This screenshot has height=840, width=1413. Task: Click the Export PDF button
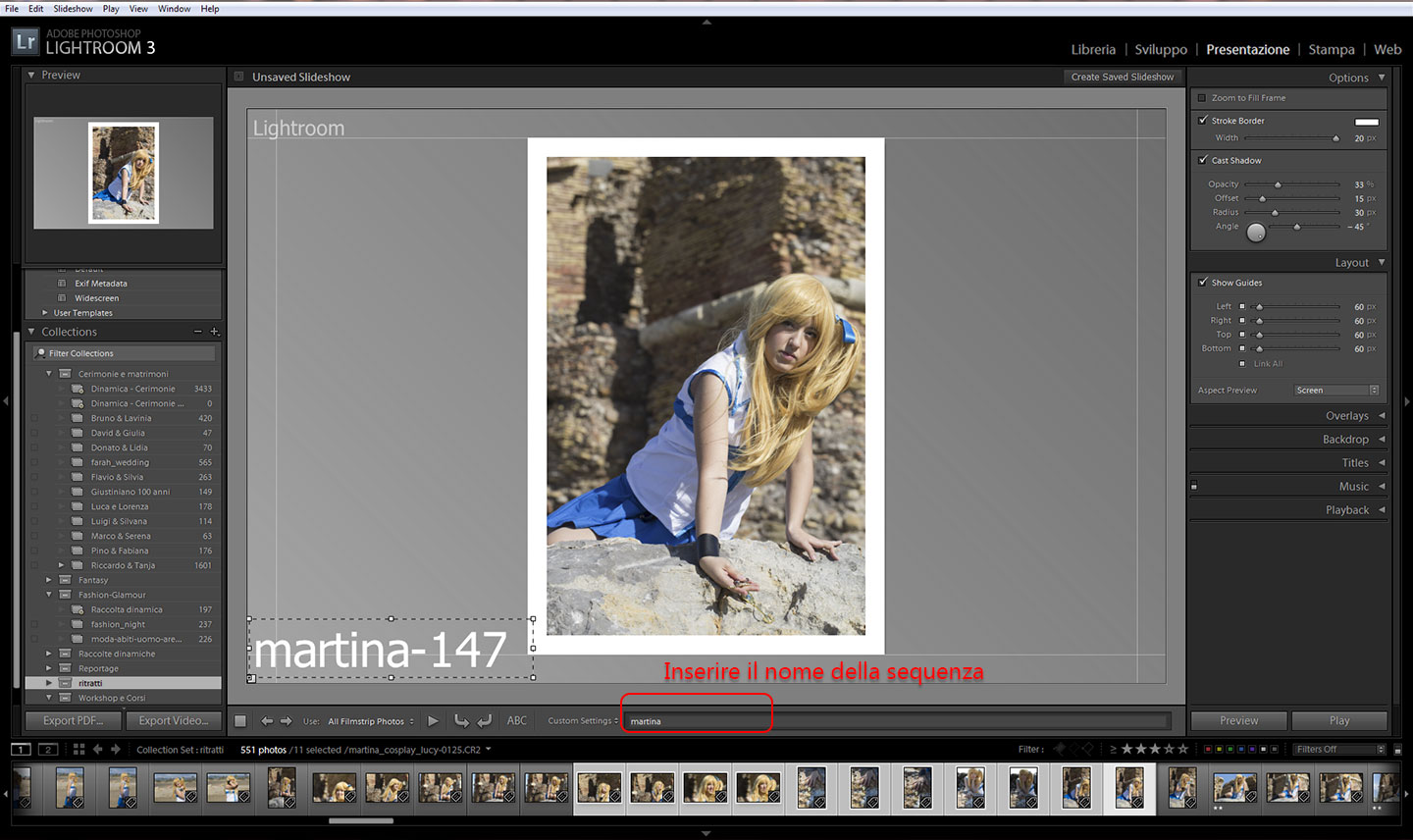[74, 721]
